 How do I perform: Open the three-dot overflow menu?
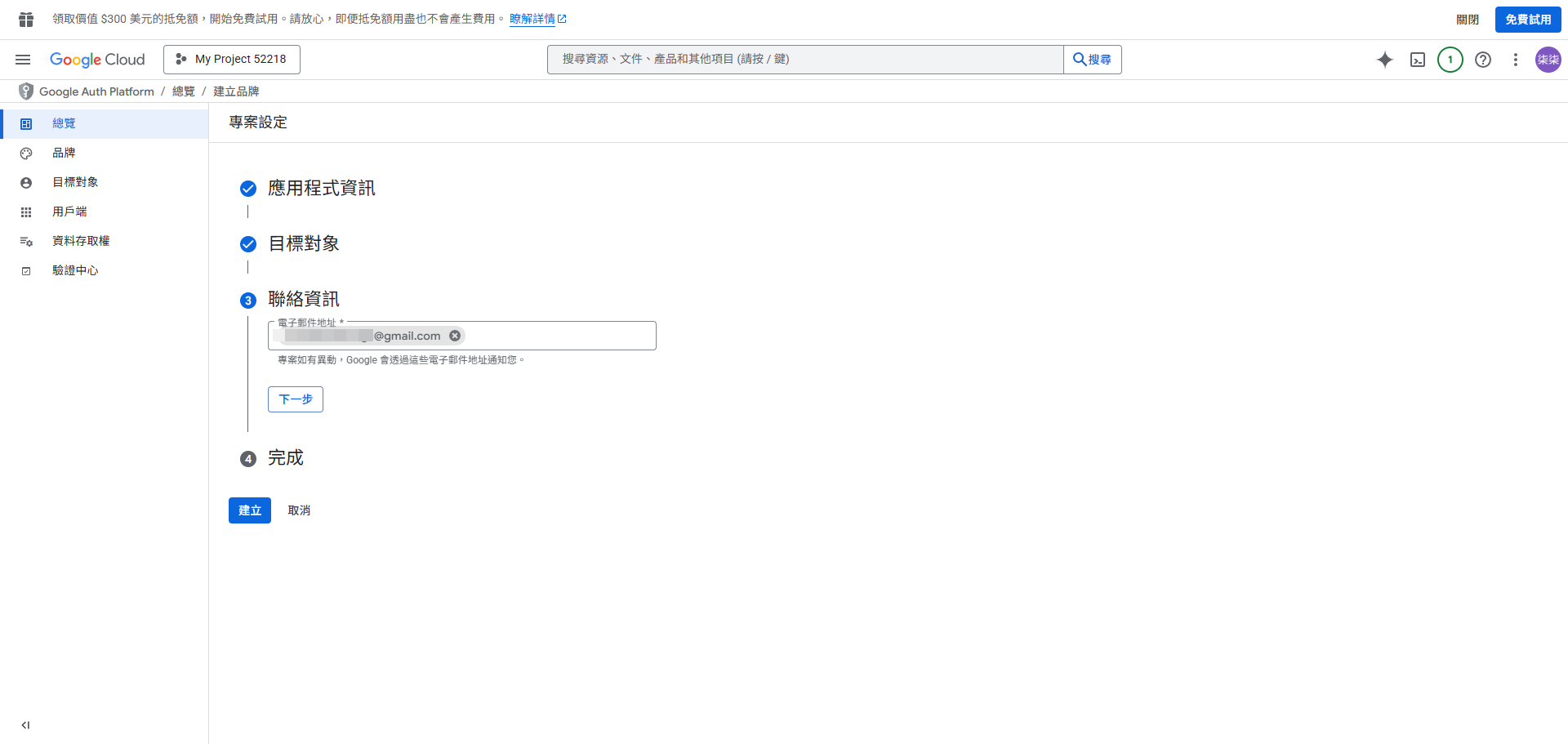click(1516, 59)
